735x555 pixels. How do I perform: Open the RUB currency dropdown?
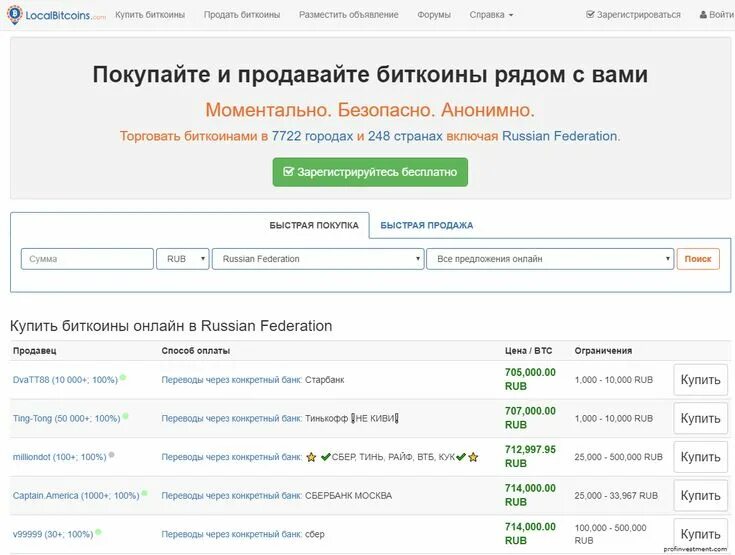[183, 259]
